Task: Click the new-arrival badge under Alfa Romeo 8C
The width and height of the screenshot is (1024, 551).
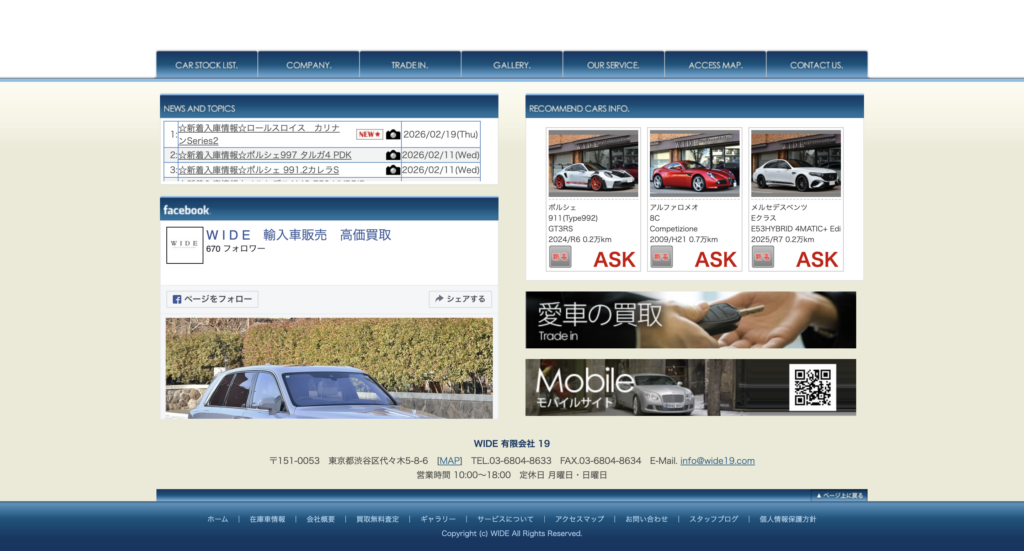Action: [x=662, y=257]
